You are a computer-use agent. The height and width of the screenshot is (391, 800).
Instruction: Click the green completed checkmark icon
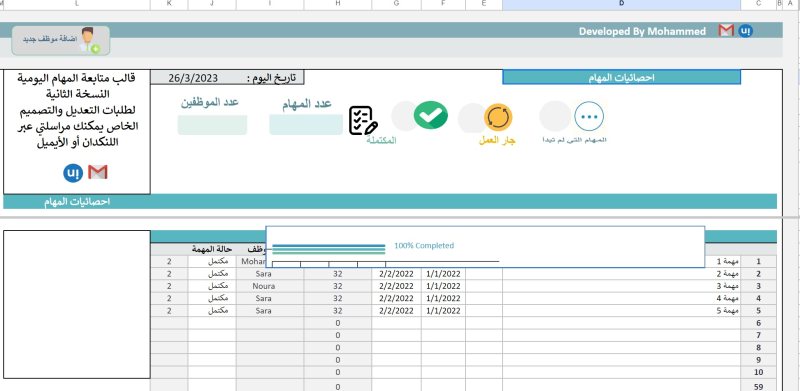click(x=431, y=115)
